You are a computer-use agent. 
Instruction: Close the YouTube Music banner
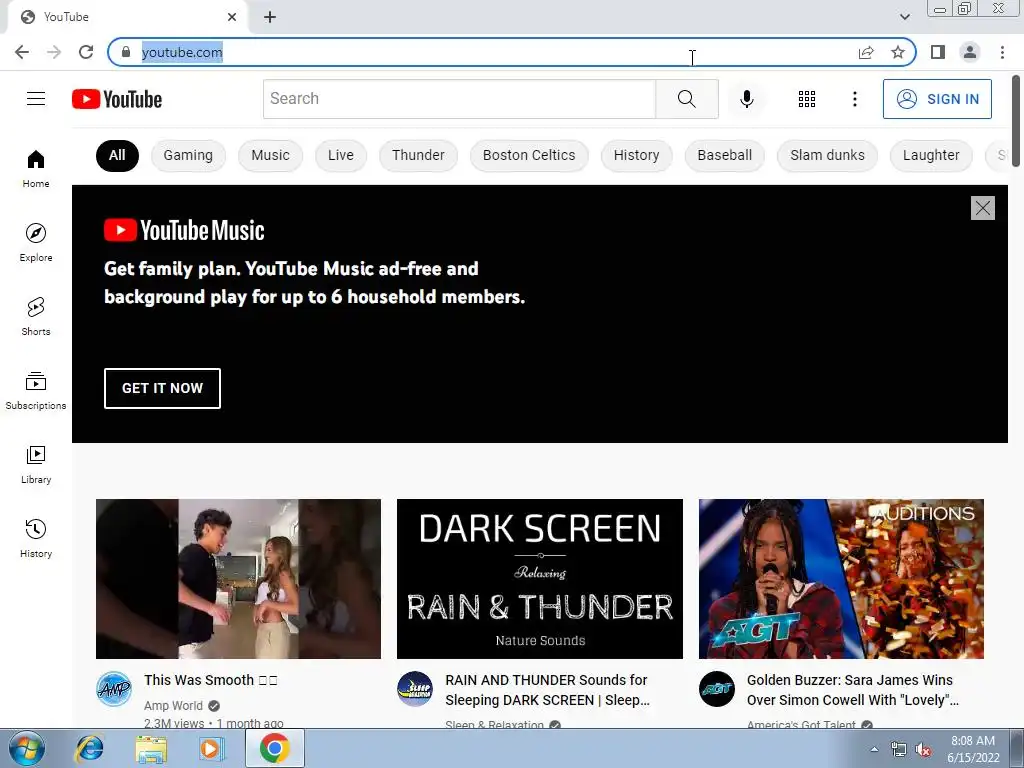click(982, 208)
